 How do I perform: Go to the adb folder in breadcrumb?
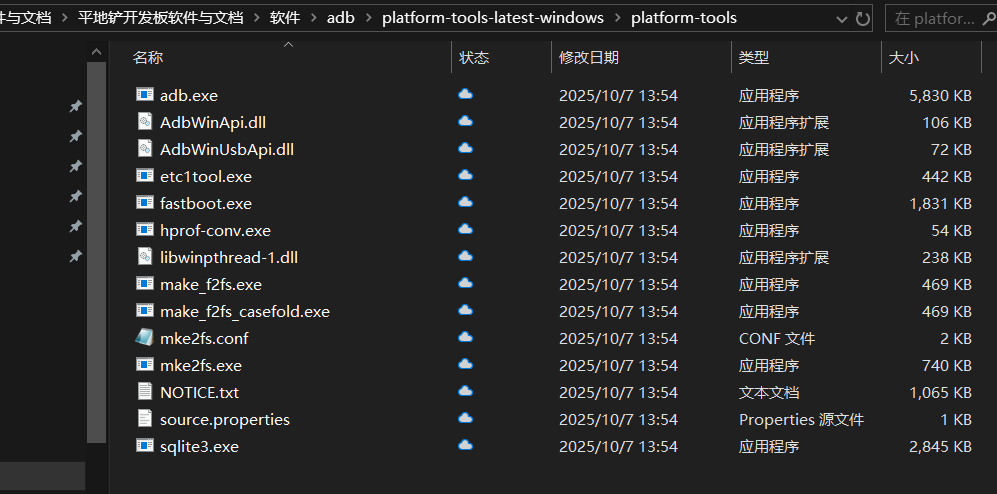(x=340, y=18)
